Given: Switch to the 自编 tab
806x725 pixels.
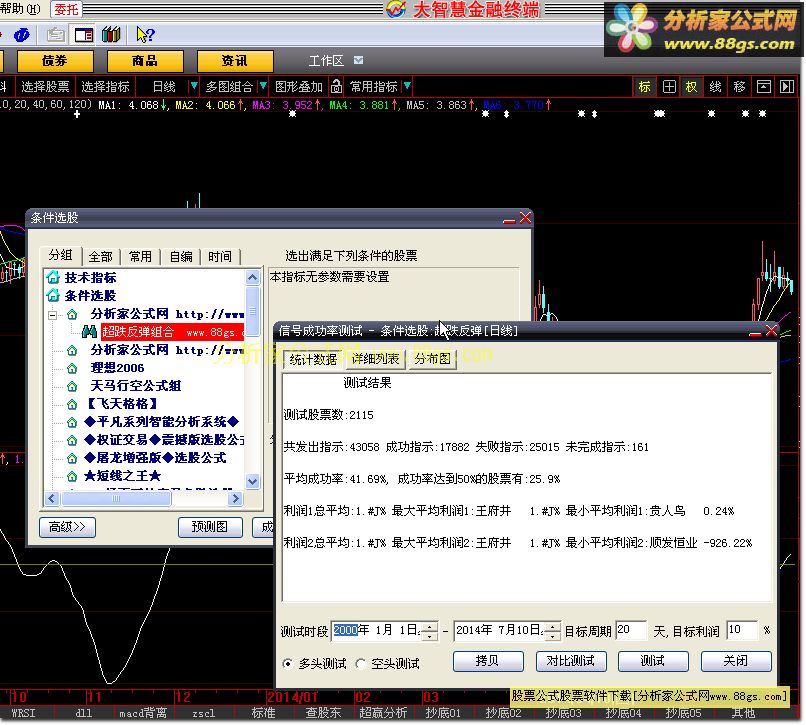Looking at the screenshot, I should tap(181, 257).
